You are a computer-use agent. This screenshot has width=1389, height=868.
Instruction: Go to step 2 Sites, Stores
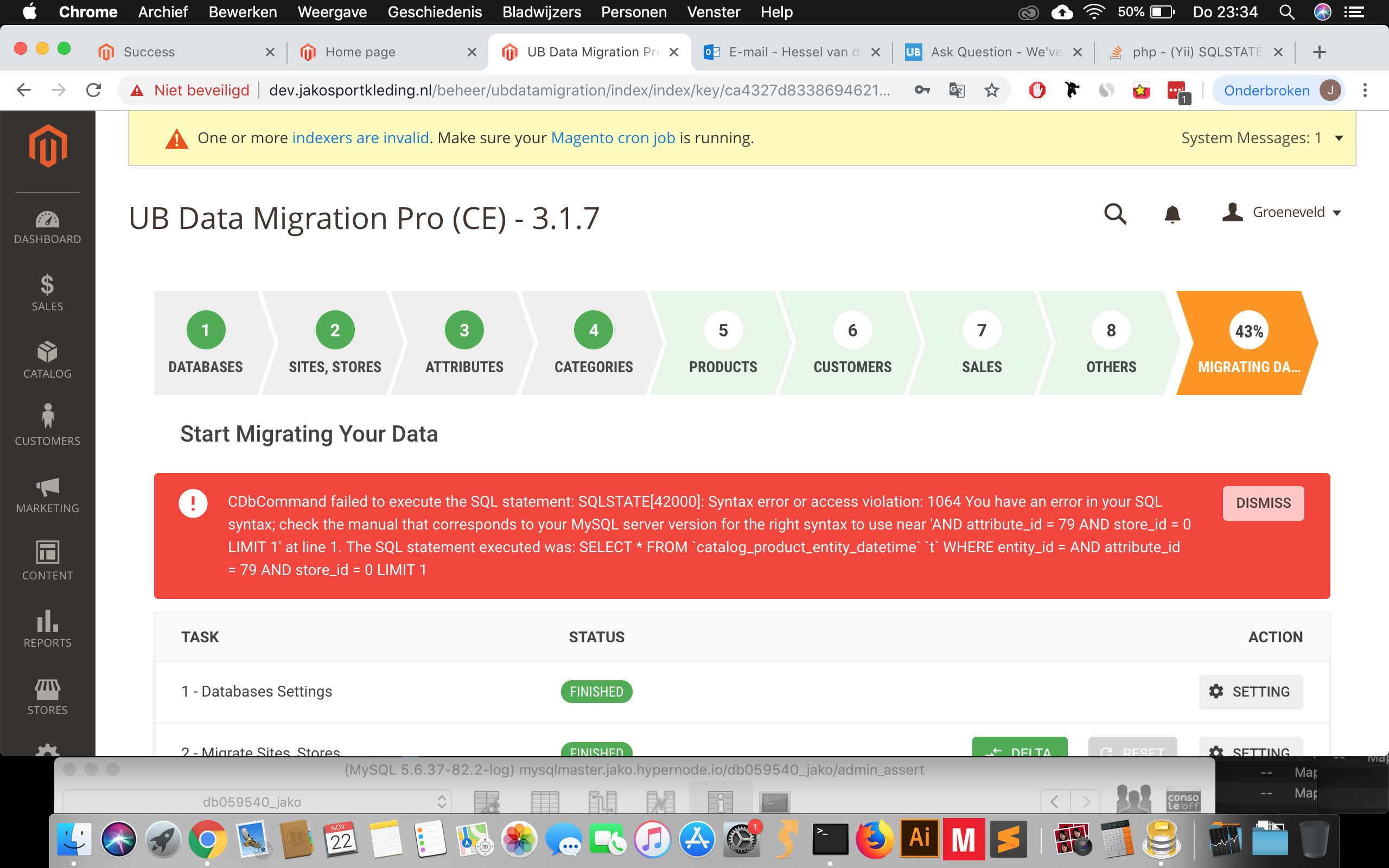335,342
